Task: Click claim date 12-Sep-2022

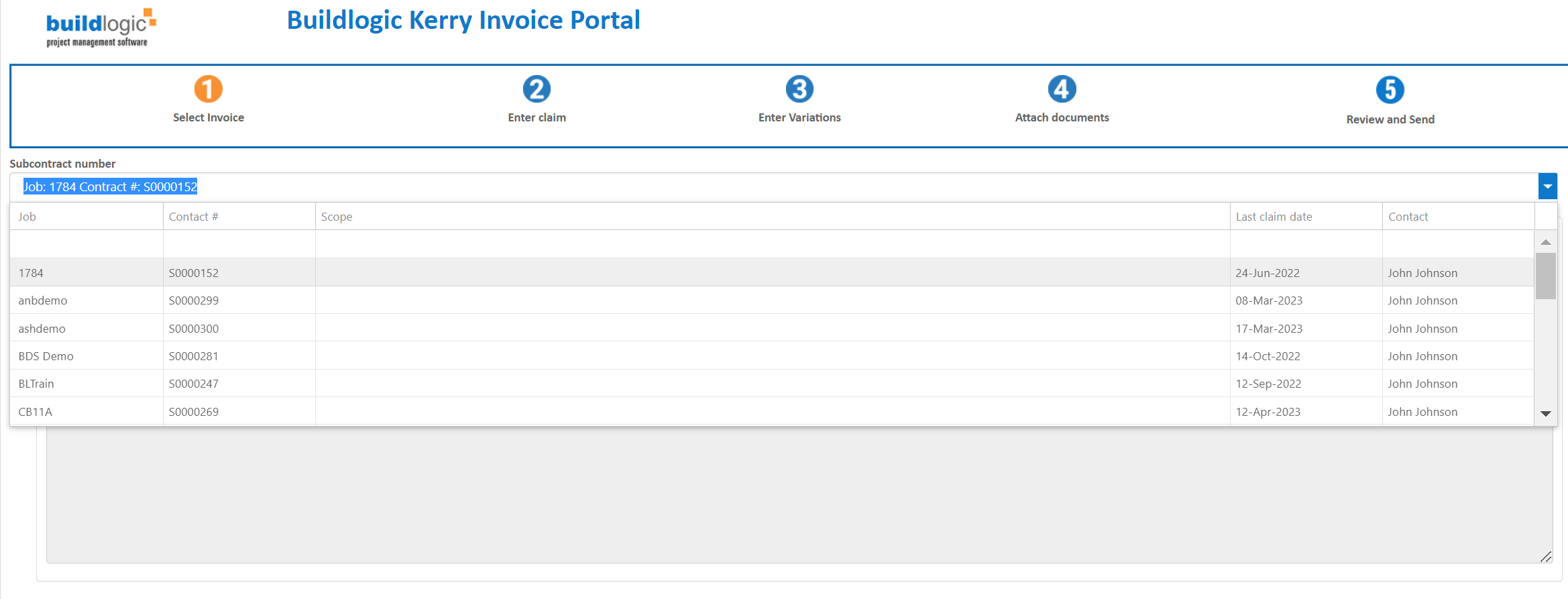Action: (1268, 384)
